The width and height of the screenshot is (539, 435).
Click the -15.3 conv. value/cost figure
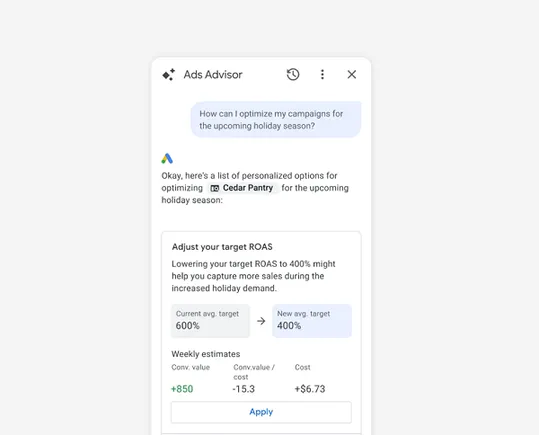[x=244, y=389]
